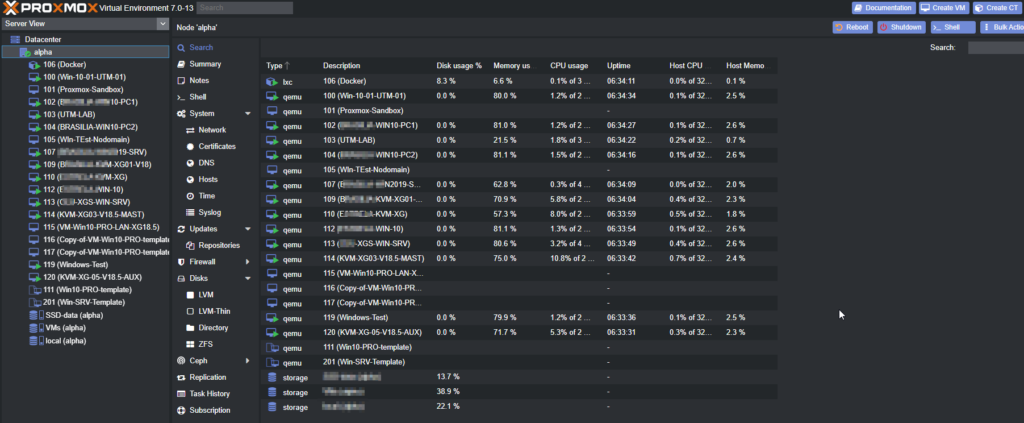Select the 106 (Docker) container icon in tree
The image size is (1024, 423).
tap(35, 65)
